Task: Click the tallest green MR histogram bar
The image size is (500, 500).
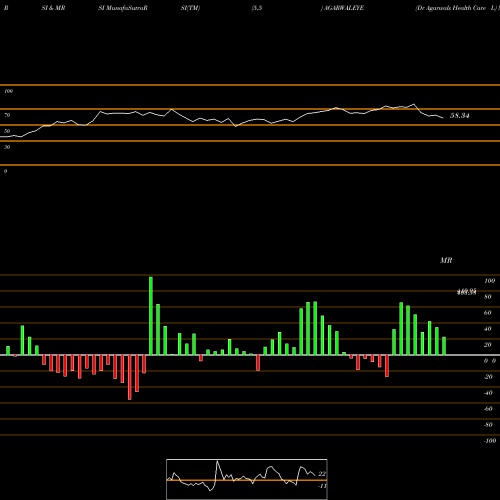Action: (151, 316)
